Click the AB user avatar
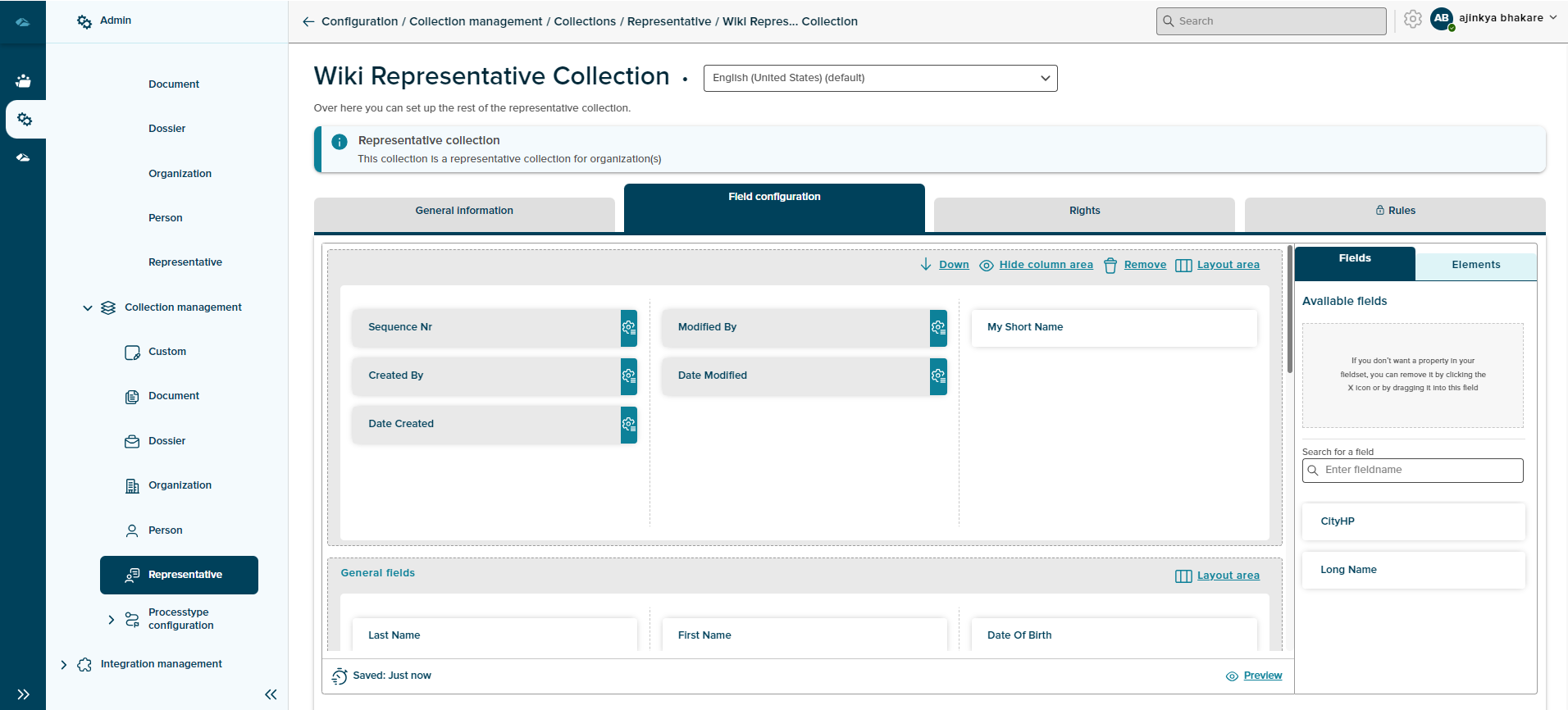This screenshot has height=710, width=1568. pyautogui.click(x=1442, y=19)
